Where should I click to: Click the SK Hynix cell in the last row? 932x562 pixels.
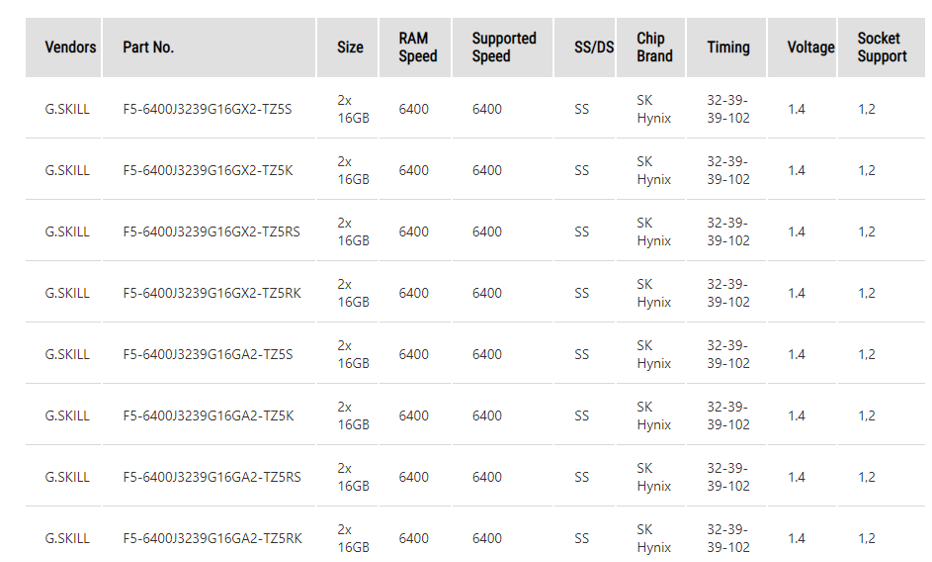click(654, 538)
